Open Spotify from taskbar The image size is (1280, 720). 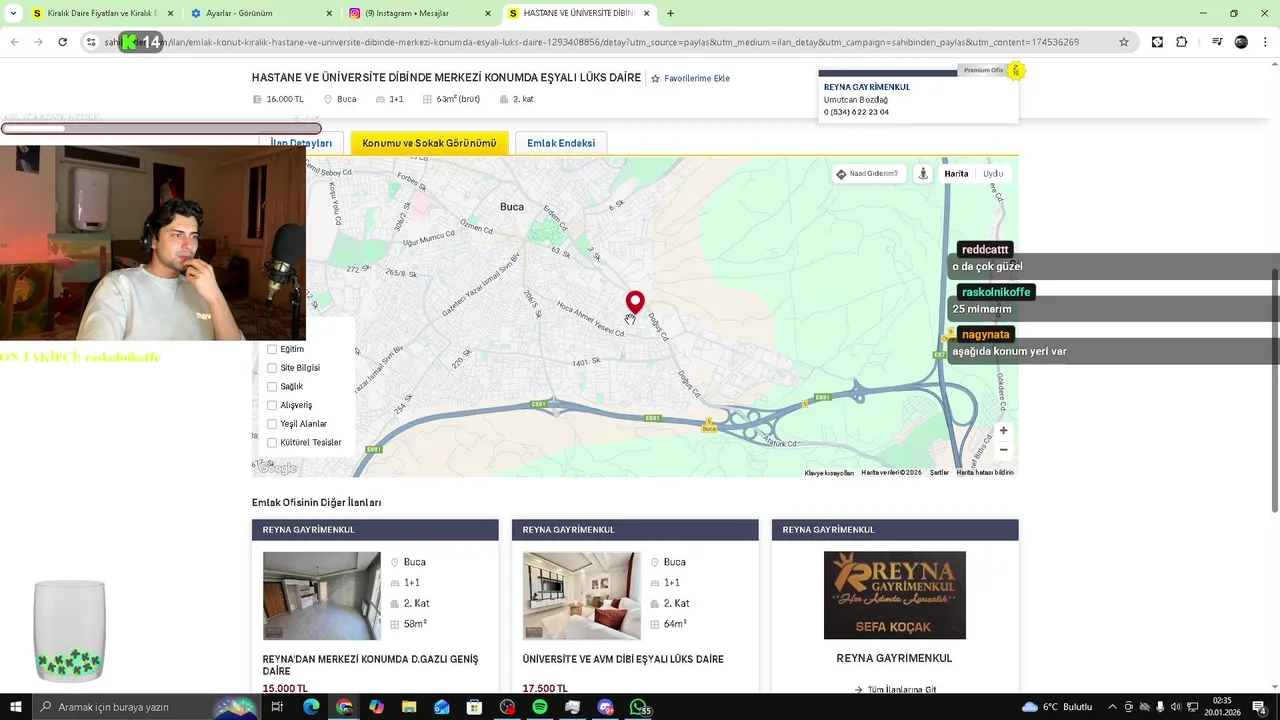coord(540,707)
